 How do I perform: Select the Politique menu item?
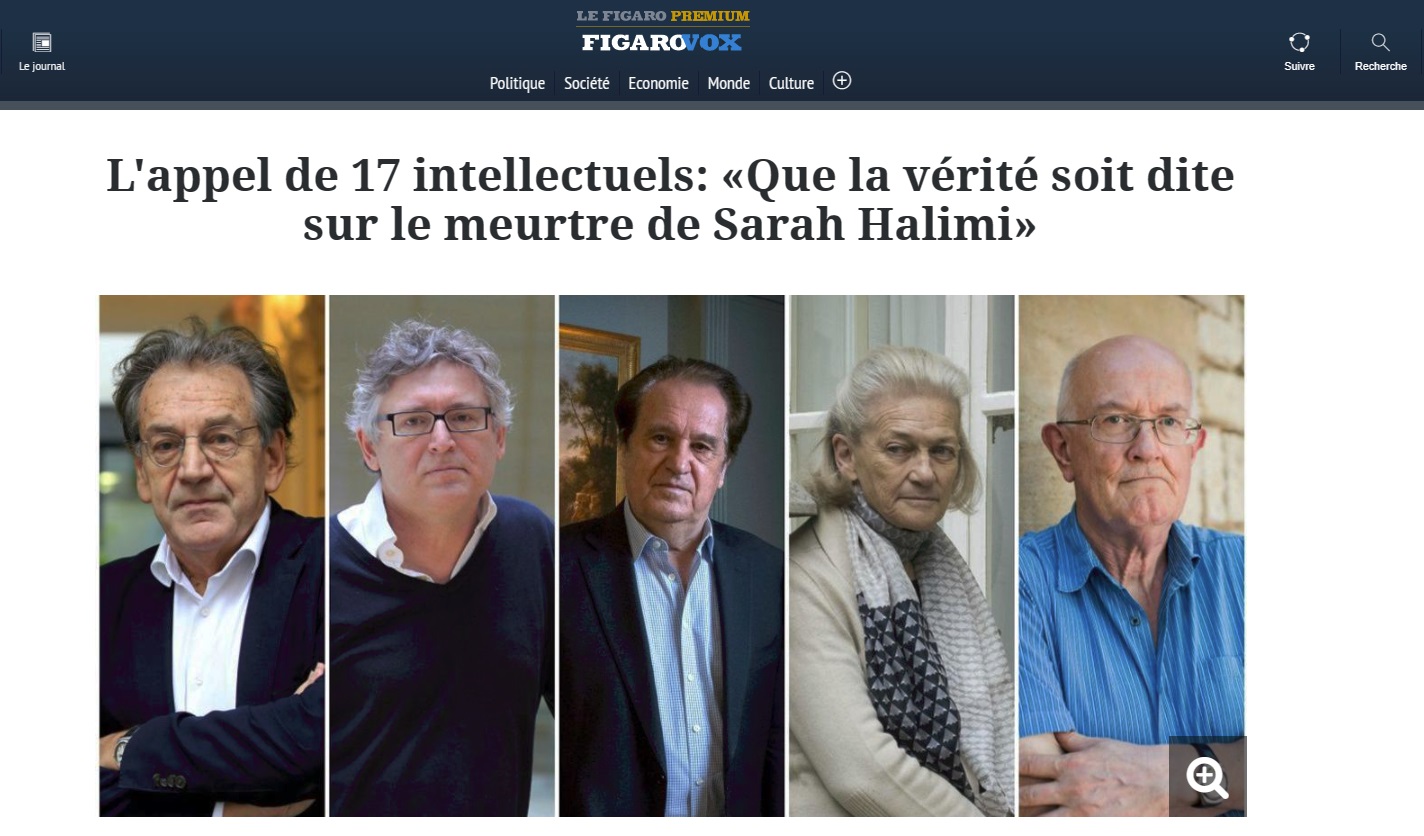(517, 83)
